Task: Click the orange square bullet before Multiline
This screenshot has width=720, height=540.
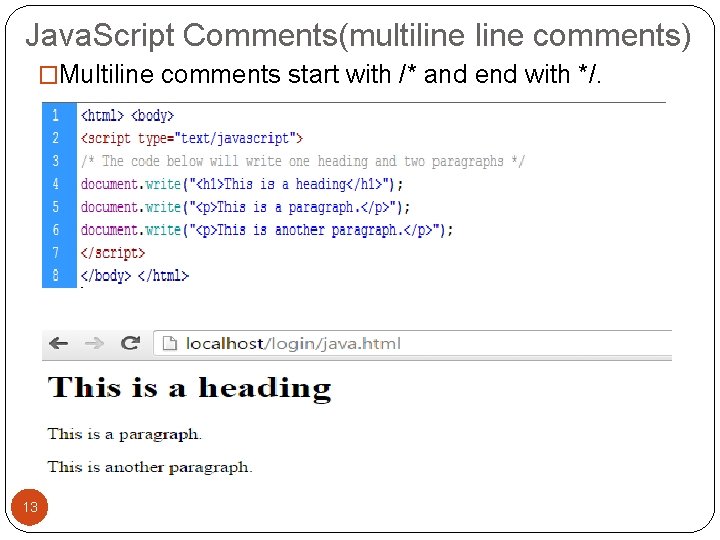Action: (x=48, y=75)
